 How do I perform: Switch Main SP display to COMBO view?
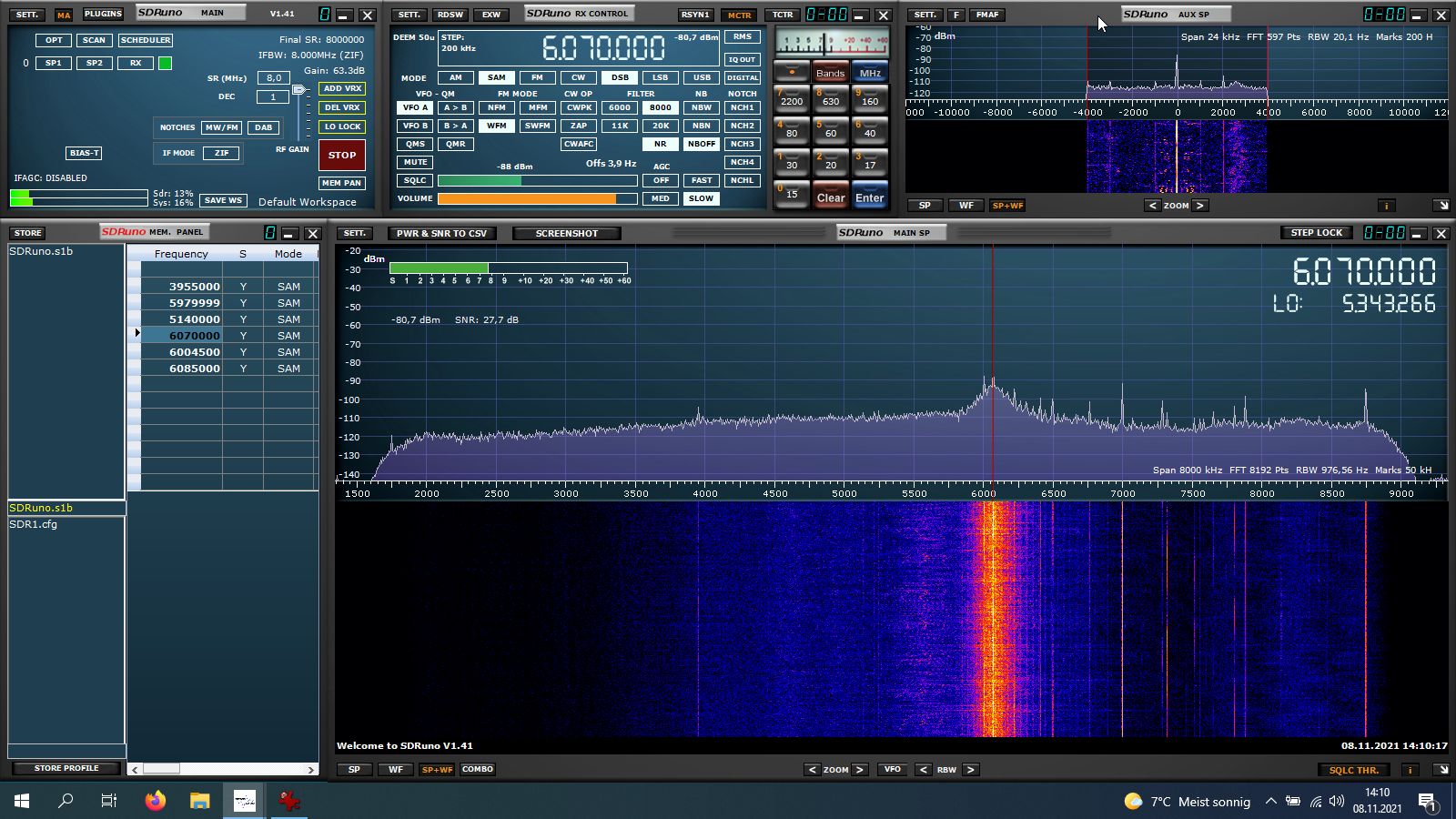click(x=477, y=770)
